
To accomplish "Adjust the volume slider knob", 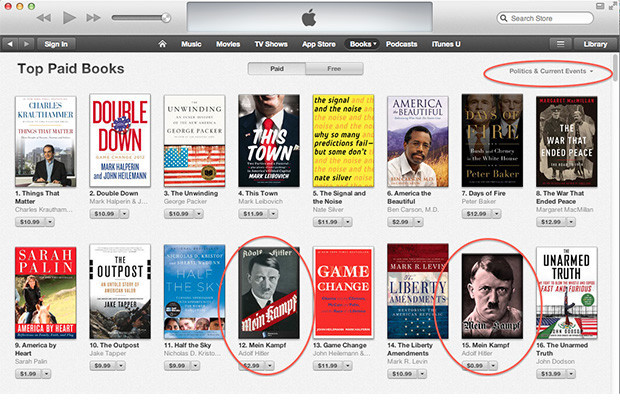I will 166,17.
